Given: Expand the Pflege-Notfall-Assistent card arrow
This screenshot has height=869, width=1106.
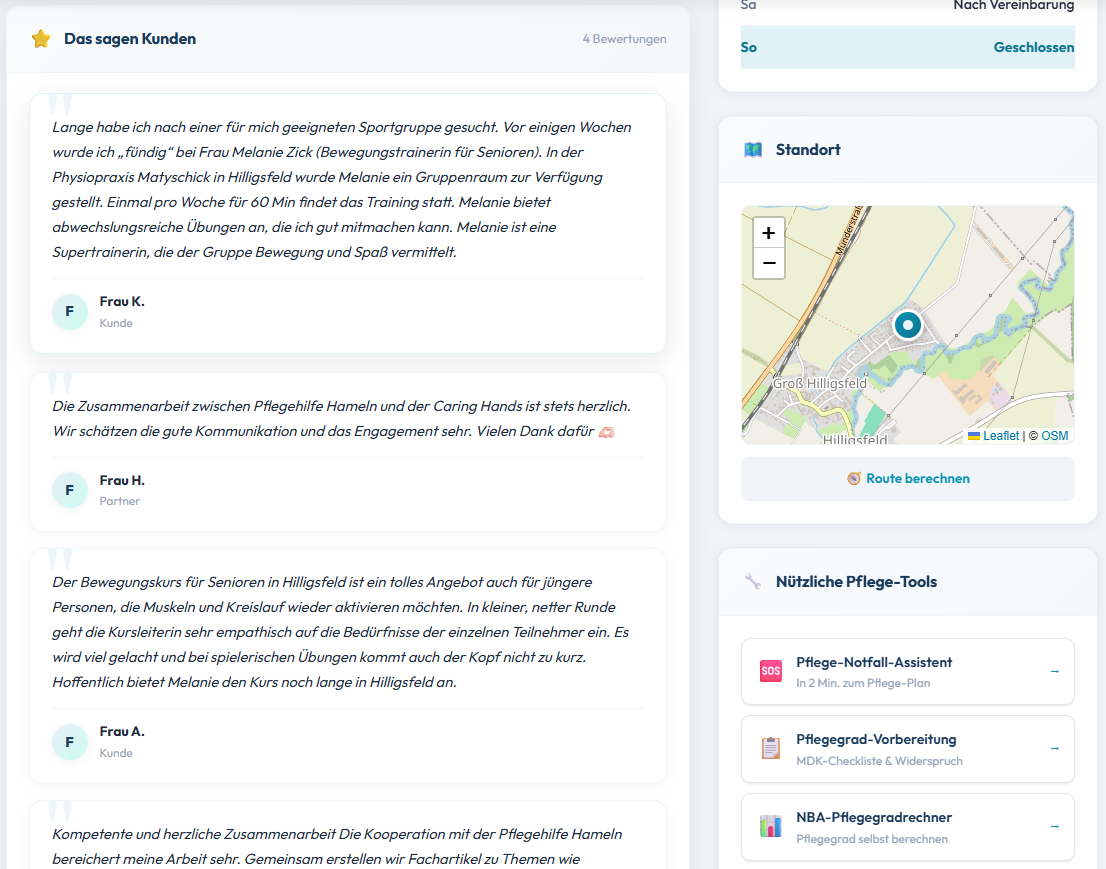Looking at the screenshot, I should coord(1056,671).
